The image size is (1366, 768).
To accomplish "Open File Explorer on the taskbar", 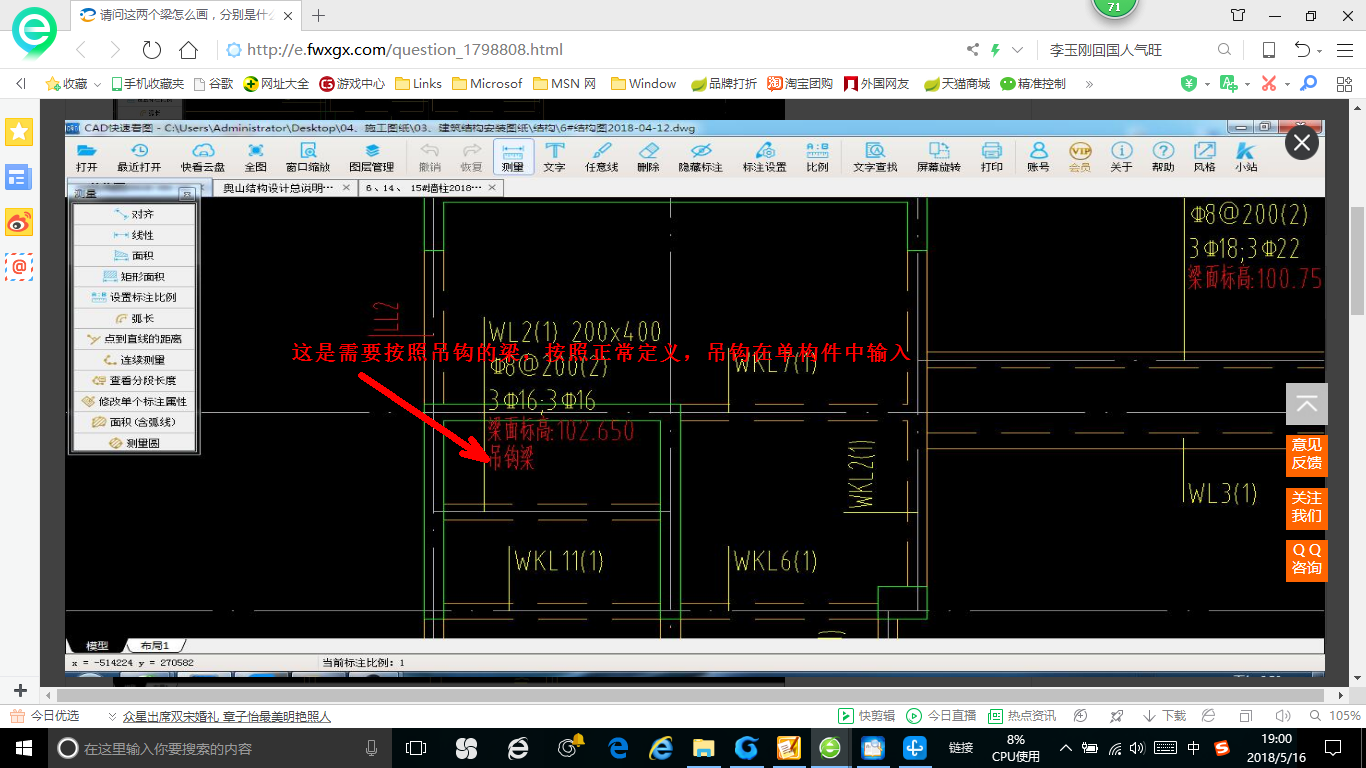I will 704,748.
